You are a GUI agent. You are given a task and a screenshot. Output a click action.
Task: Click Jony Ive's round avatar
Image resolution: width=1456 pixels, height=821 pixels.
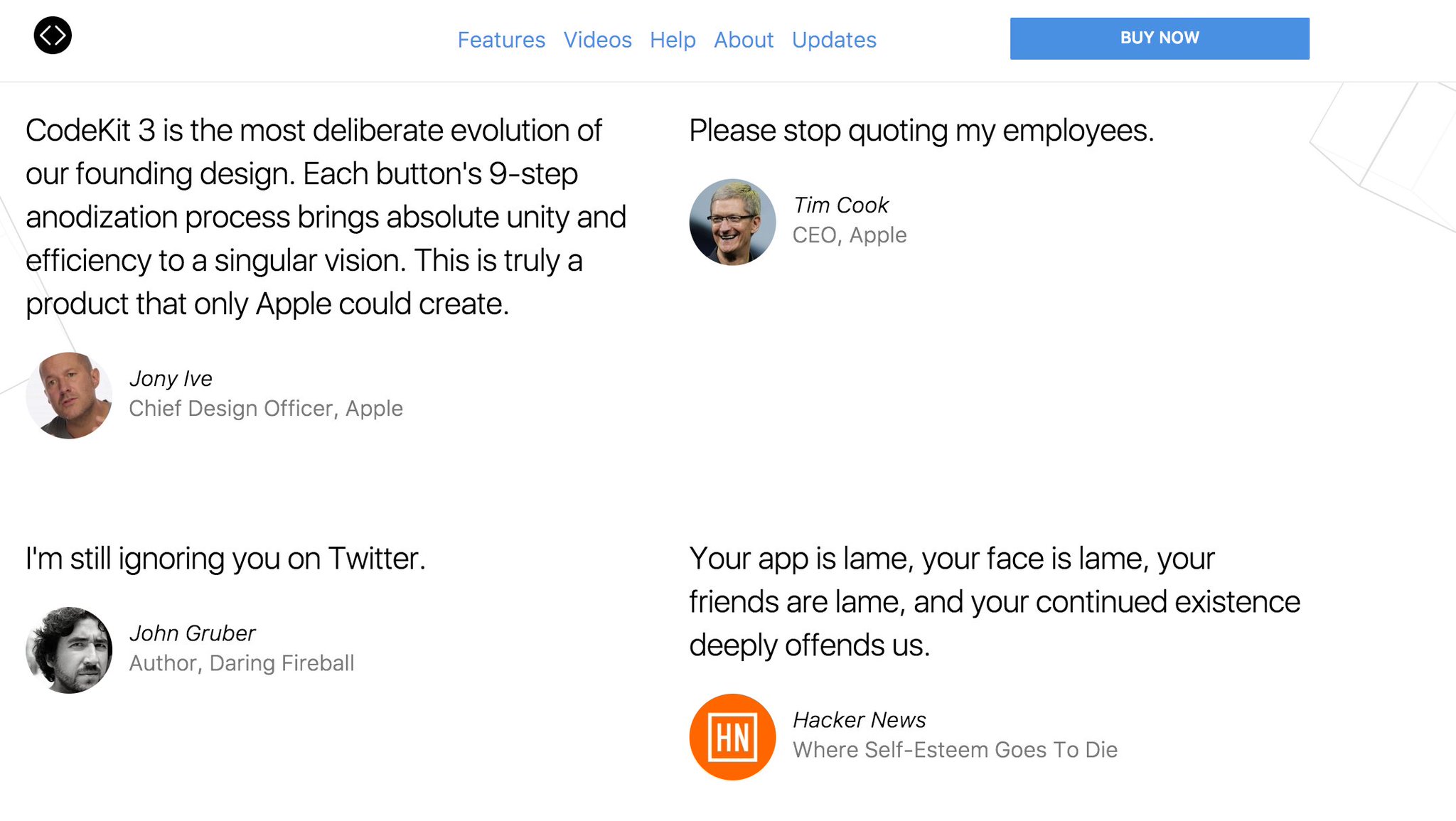[69, 395]
